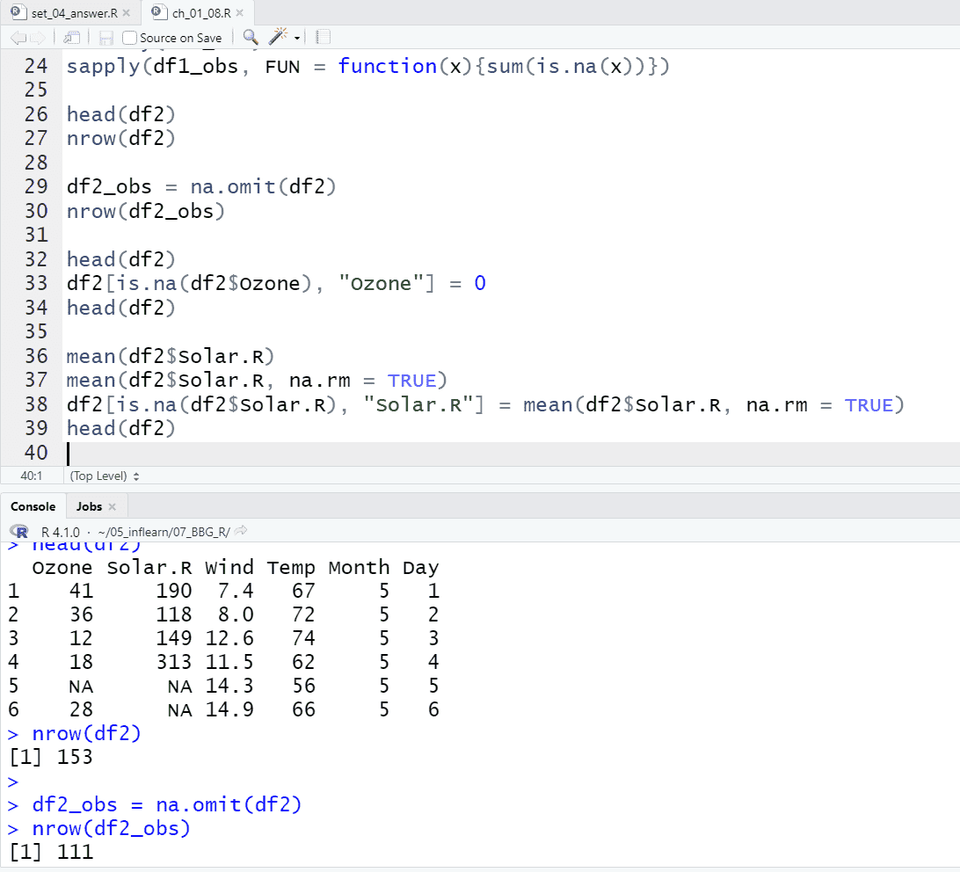The width and height of the screenshot is (960, 872).
Task: Show document in new window
Action: [x=72, y=38]
